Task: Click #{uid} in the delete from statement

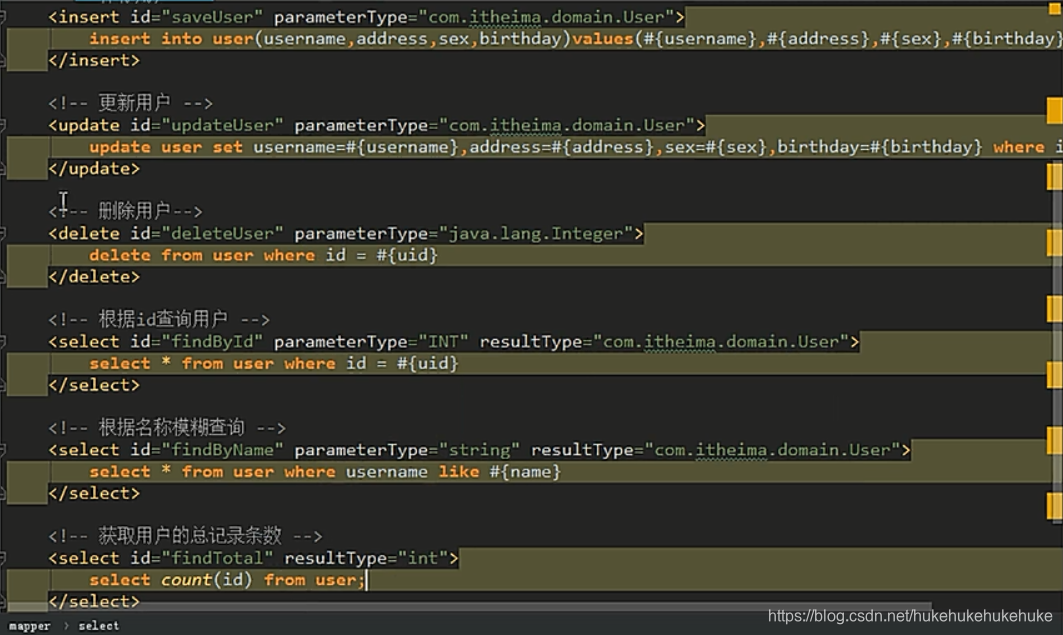Action: (x=407, y=255)
